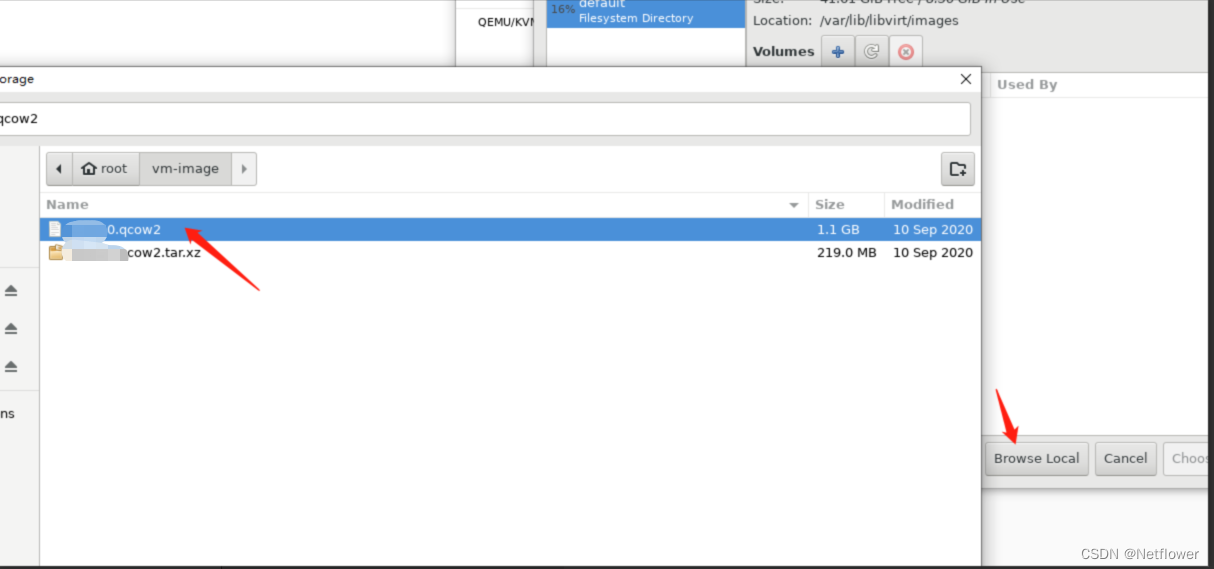The width and height of the screenshot is (1214, 569).
Task: Click the second eject icon in sidebar
Action: pos(11,328)
